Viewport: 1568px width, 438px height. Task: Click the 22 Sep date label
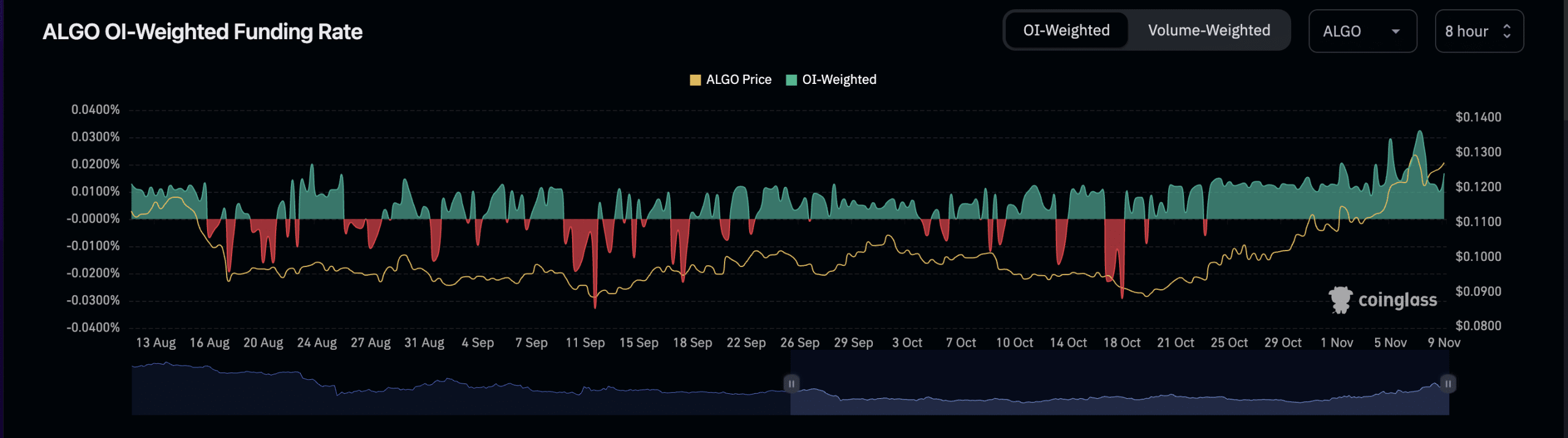point(746,343)
